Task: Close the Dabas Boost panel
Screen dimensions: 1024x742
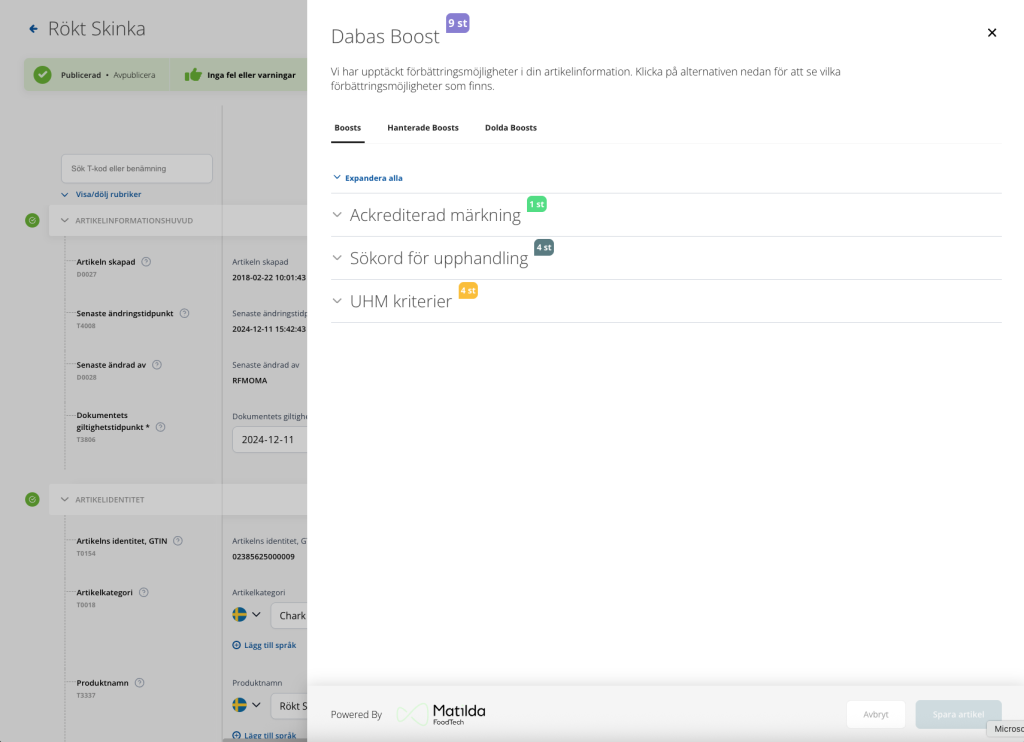Action: coord(991,33)
